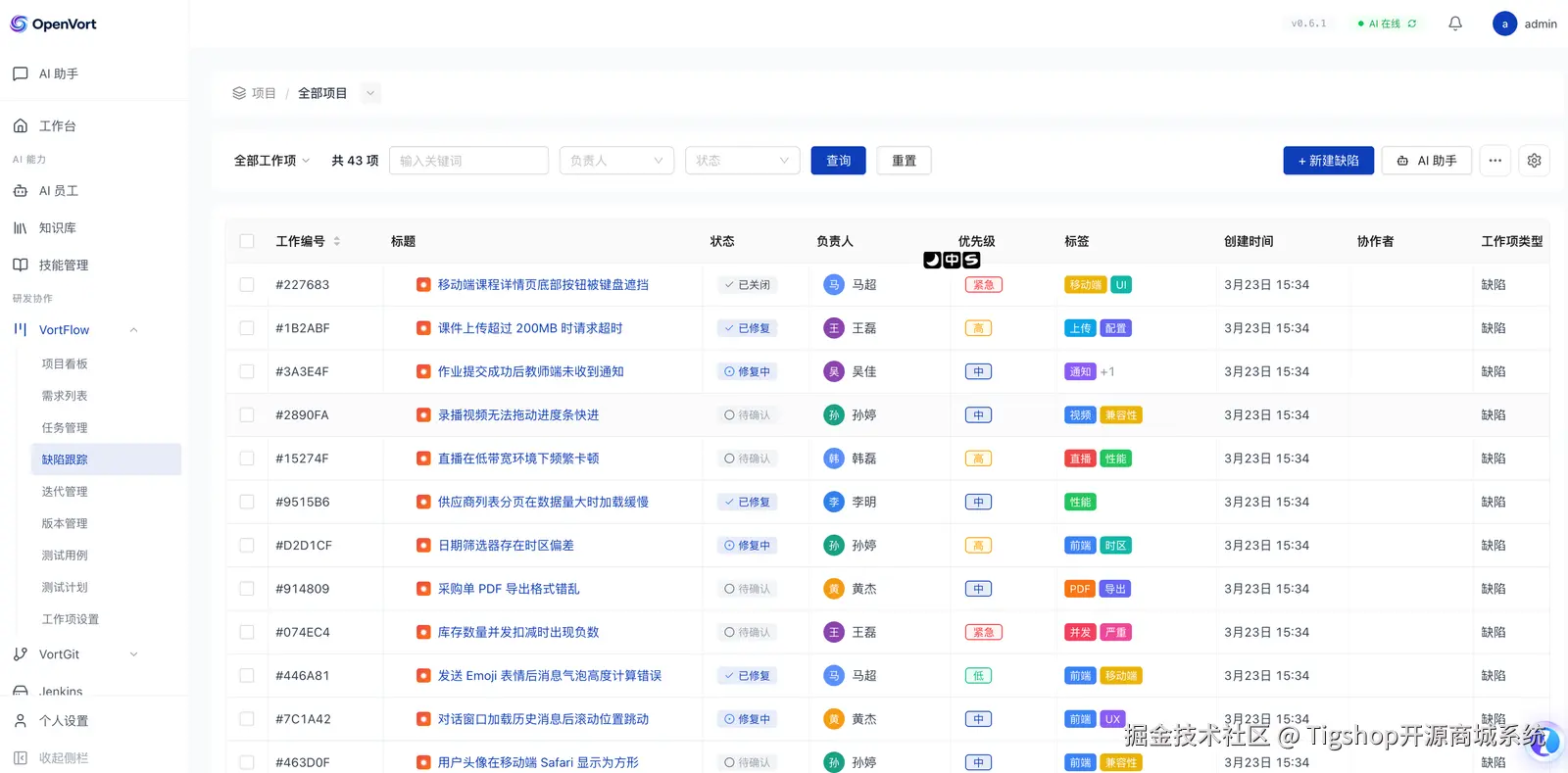Open the notification bell

pyautogui.click(x=1455, y=24)
